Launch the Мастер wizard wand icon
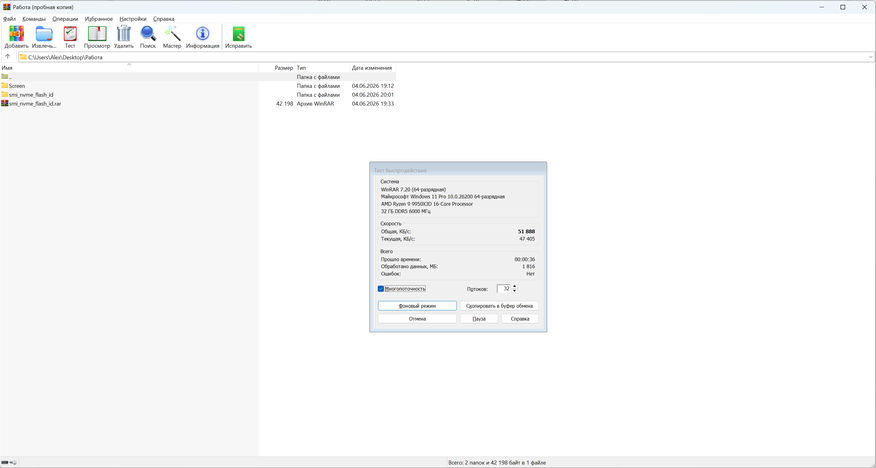Screen dimensions: 876x468 (x=172, y=34)
